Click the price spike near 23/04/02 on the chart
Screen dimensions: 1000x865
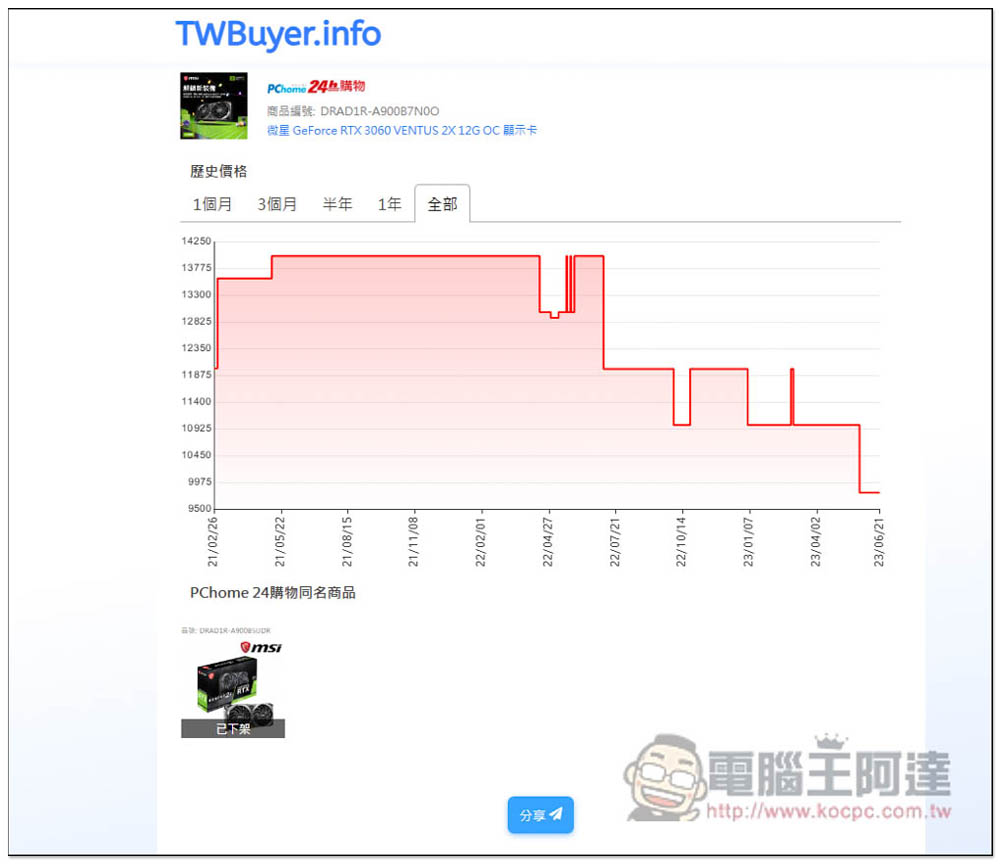click(792, 396)
